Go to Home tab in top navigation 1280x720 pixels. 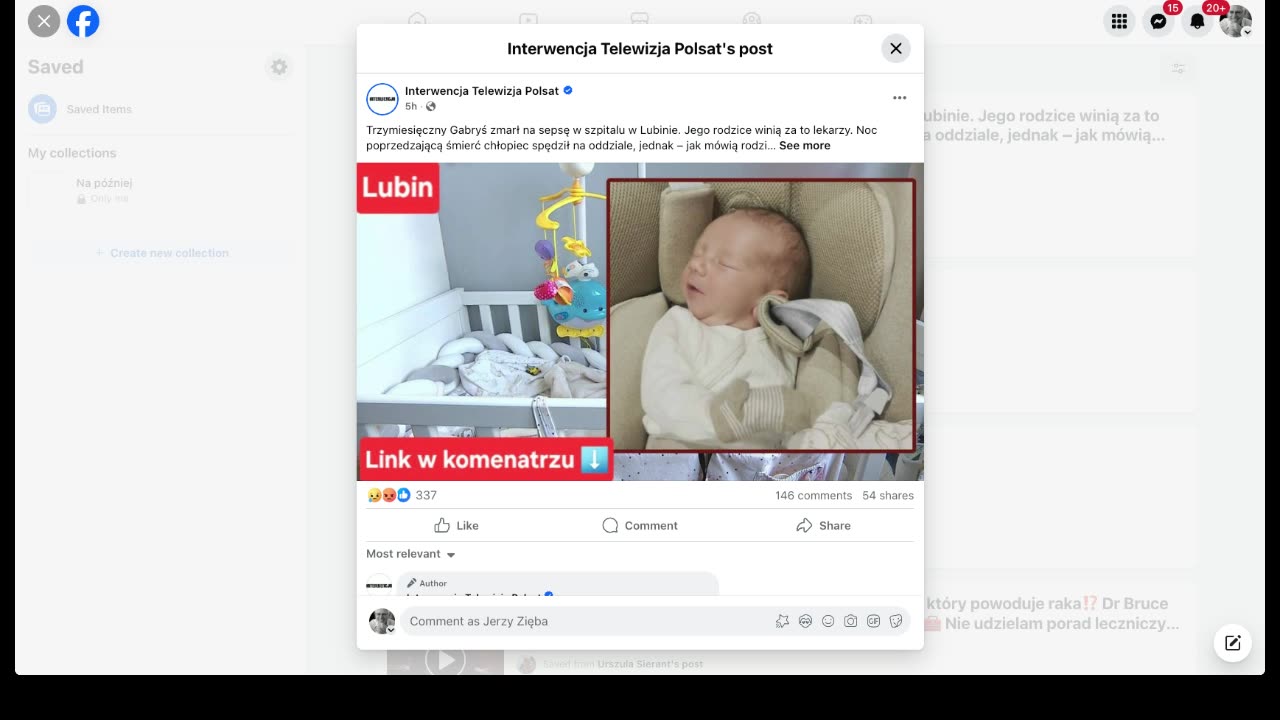(418, 19)
